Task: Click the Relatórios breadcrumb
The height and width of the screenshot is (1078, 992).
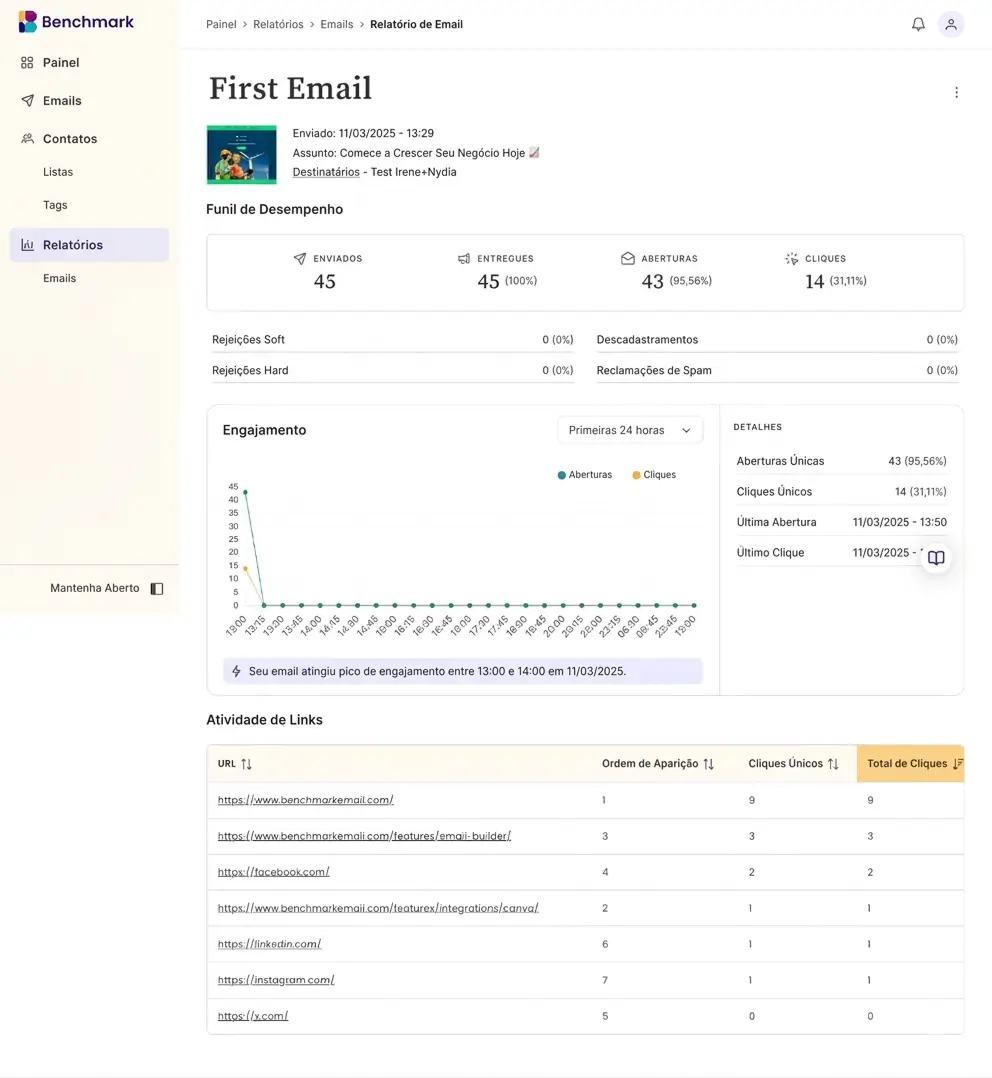Action: click(x=278, y=24)
